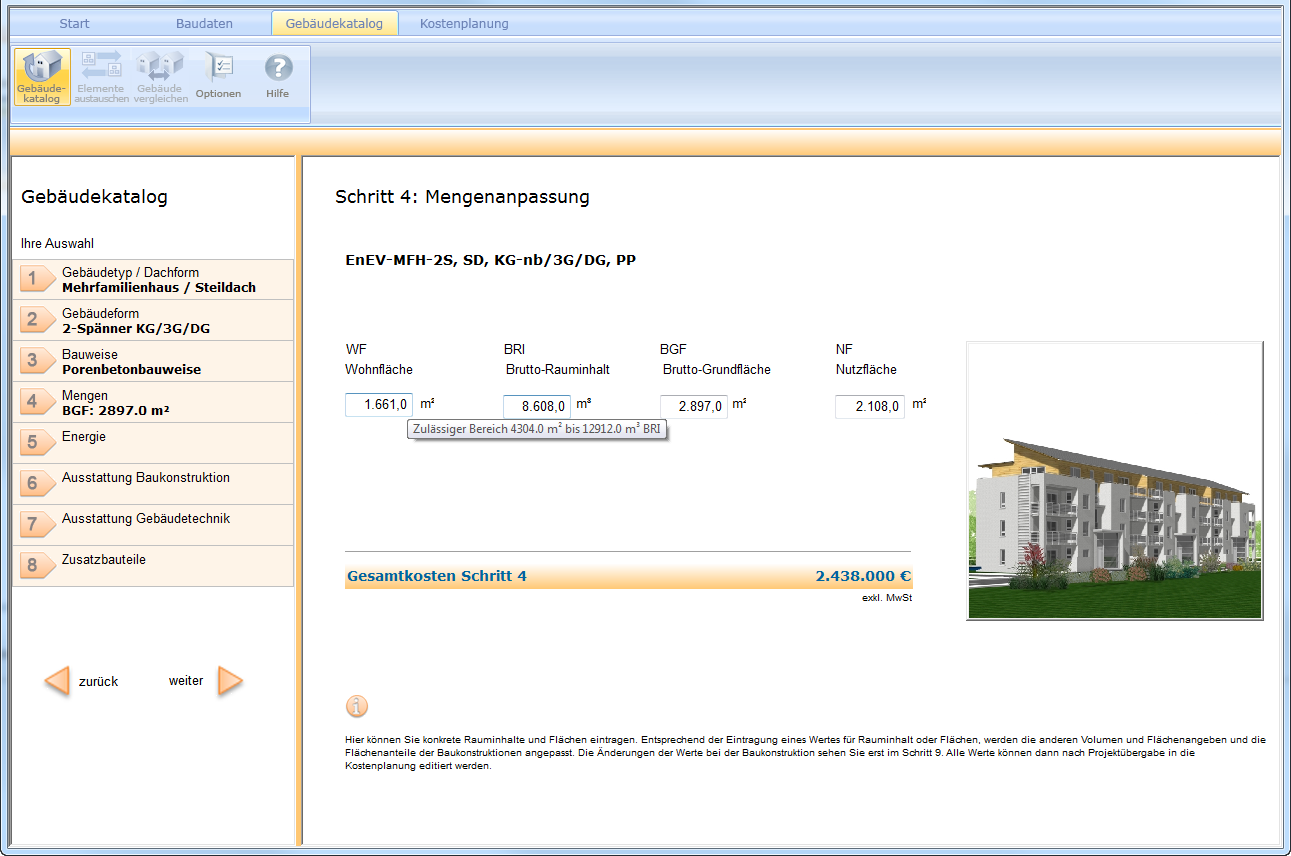The height and width of the screenshot is (856, 1291).
Task: Click the weiter right arrow icon
Action: pyautogui.click(x=230, y=681)
